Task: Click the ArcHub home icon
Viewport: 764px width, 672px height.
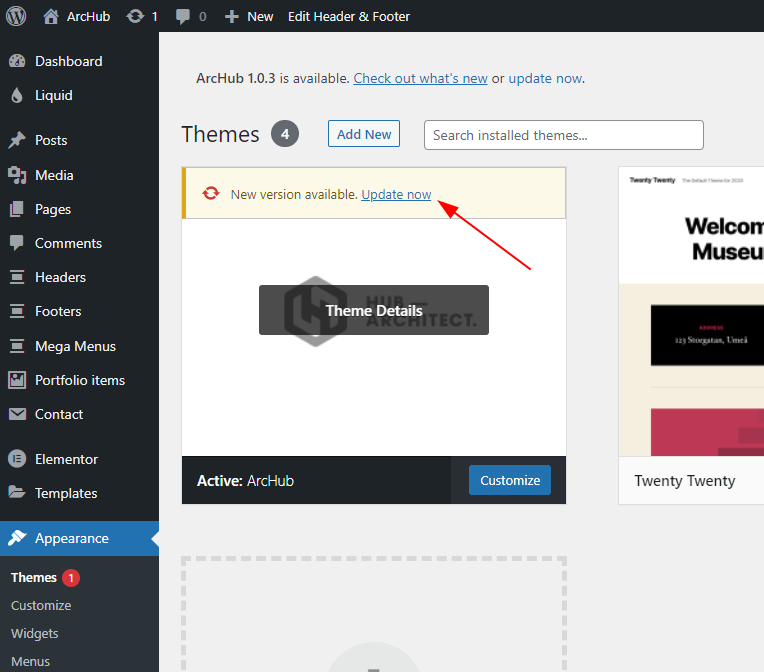Action: coord(51,16)
